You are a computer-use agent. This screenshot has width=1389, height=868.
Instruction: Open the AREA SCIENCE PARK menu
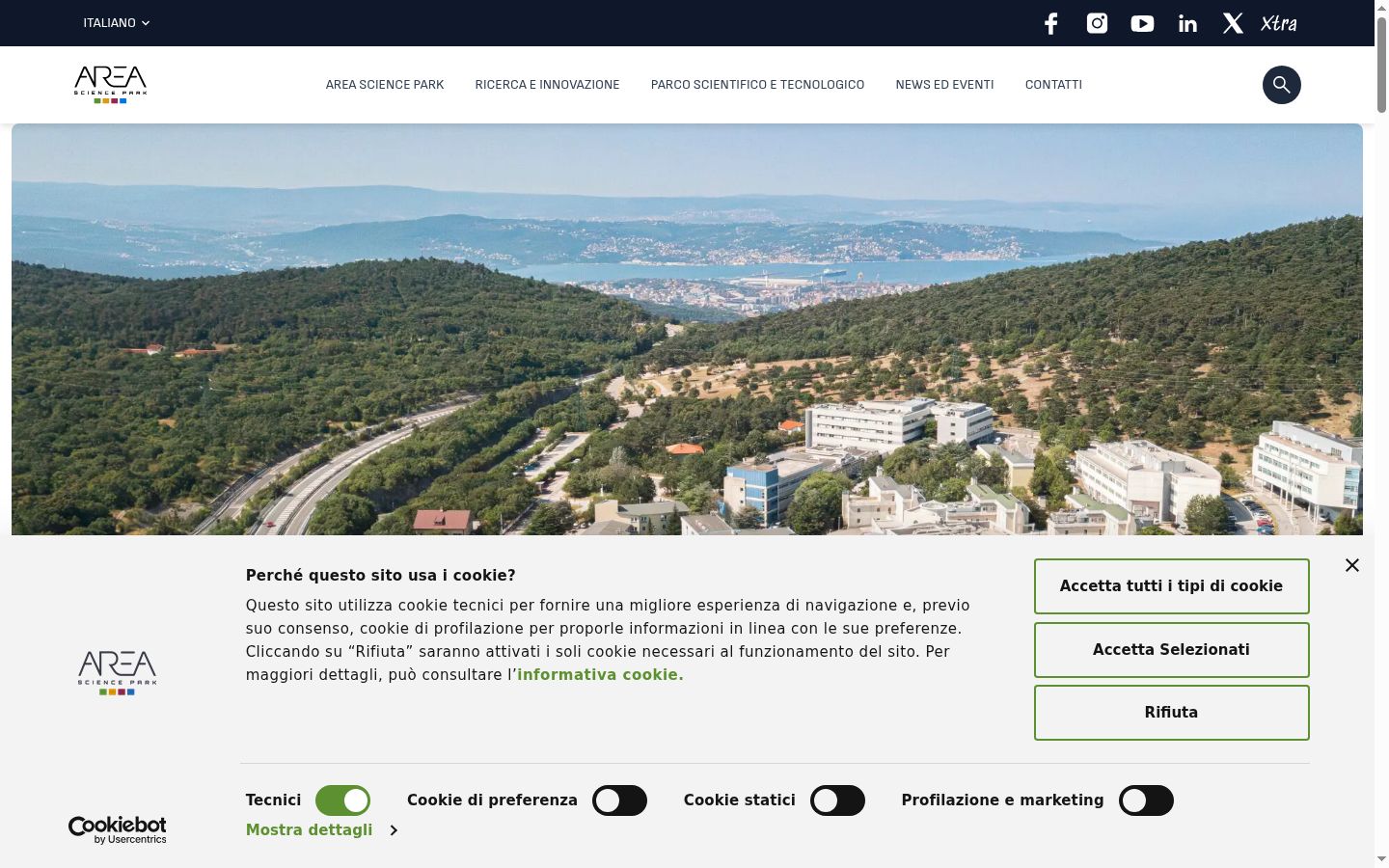pyautogui.click(x=385, y=85)
